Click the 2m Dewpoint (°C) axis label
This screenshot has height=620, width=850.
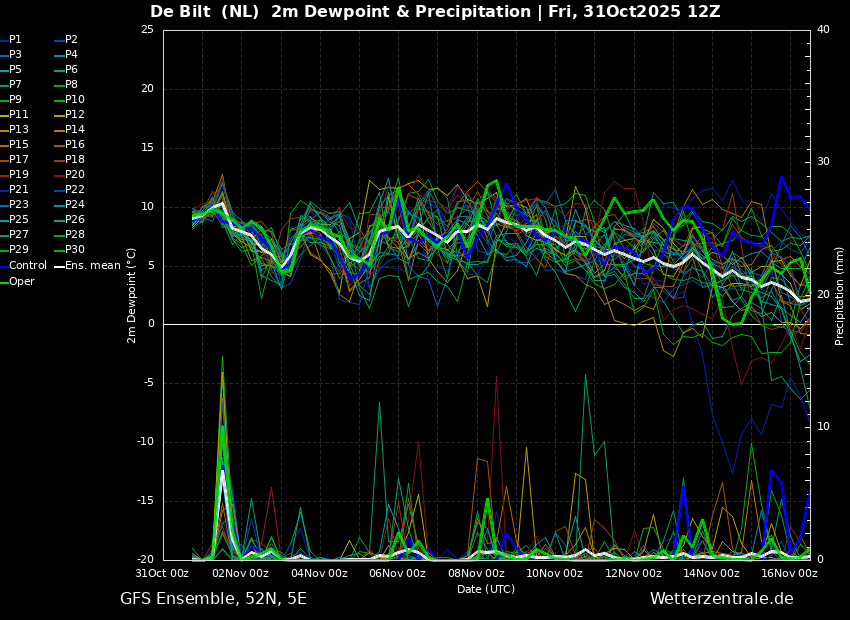pyautogui.click(x=131, y=296)
